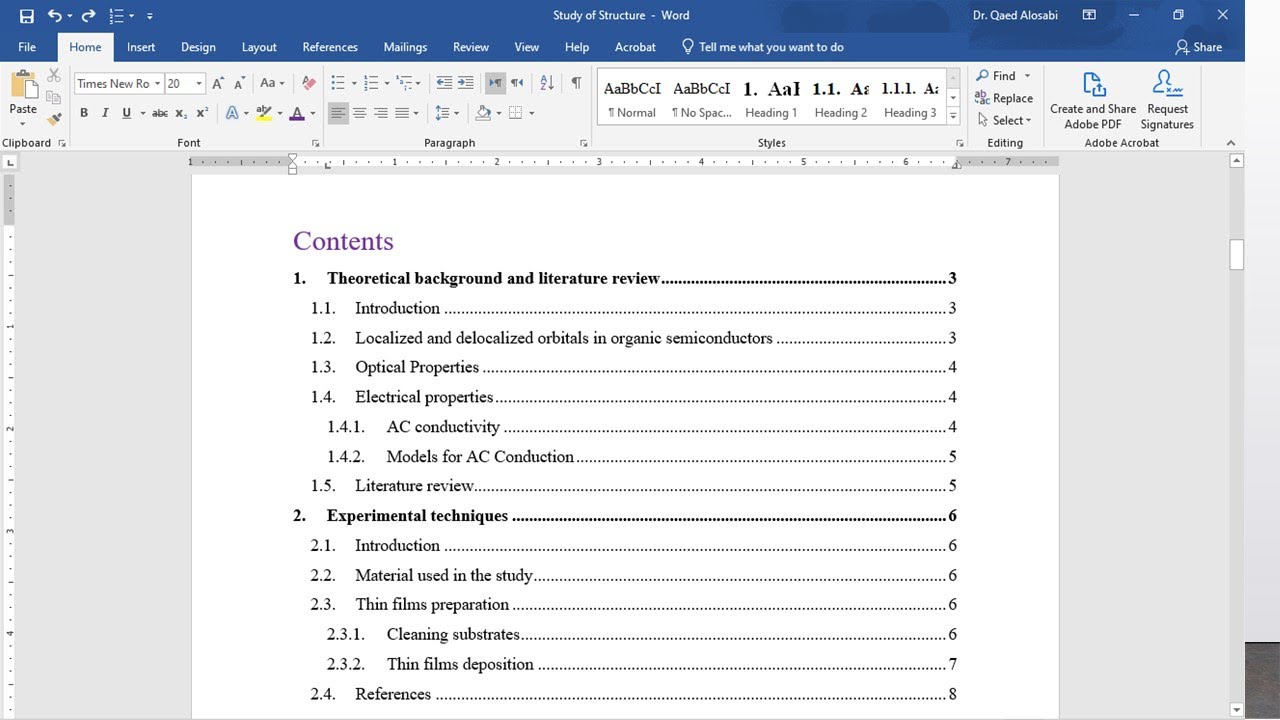Switch to the References tab

pyautogui.click(x=330, y=47)
